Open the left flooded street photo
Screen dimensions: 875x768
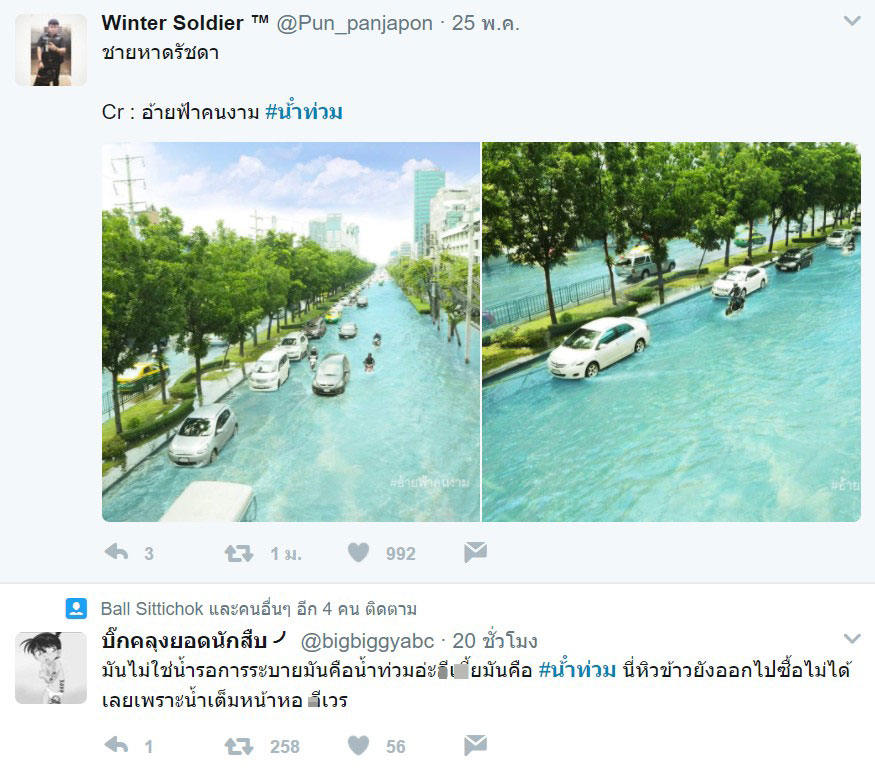(x=291, y=332)
